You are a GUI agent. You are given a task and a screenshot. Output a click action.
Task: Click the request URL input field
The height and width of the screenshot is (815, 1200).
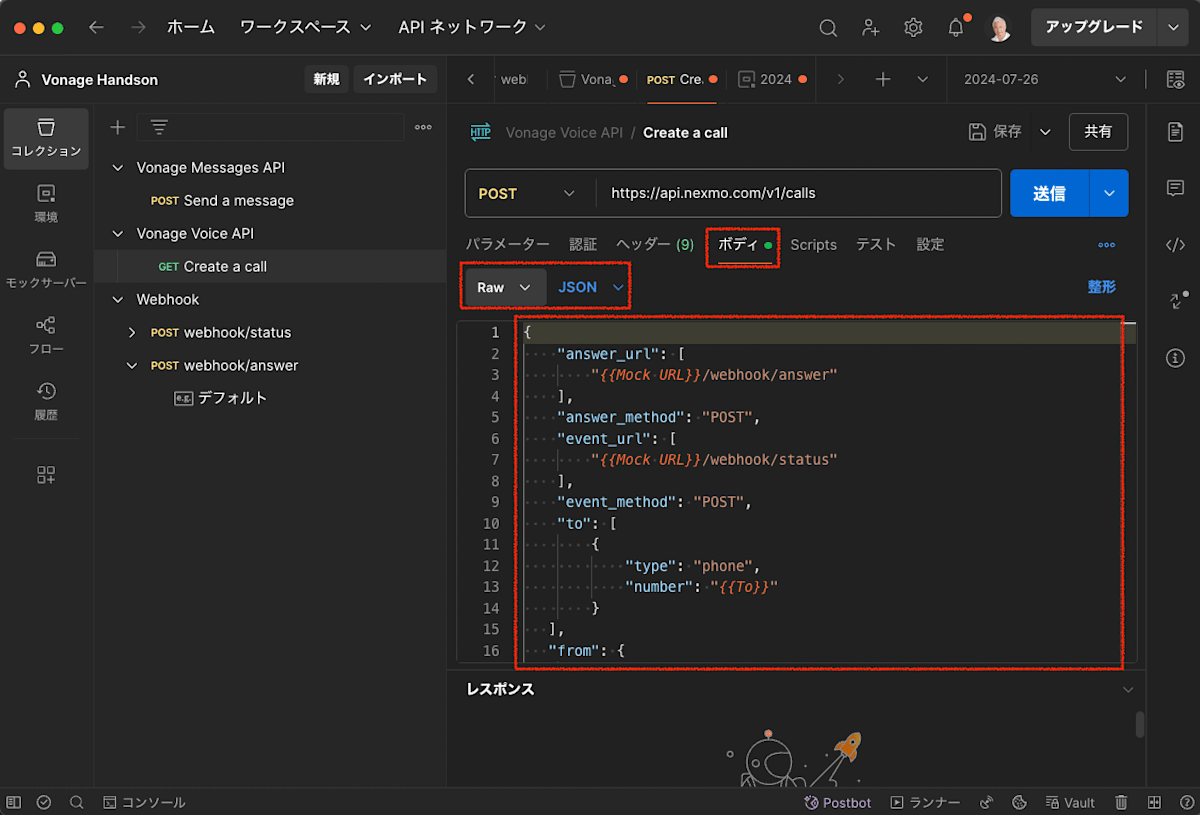[x=798, y=194]
